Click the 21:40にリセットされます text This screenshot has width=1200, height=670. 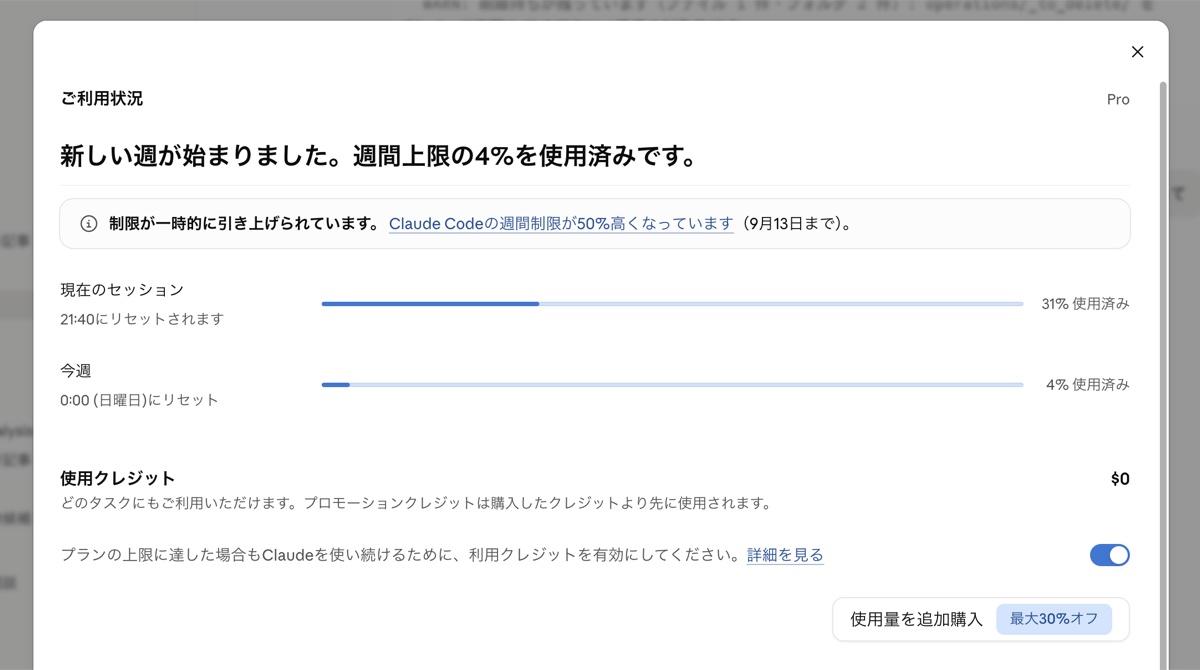pos(142,320)
